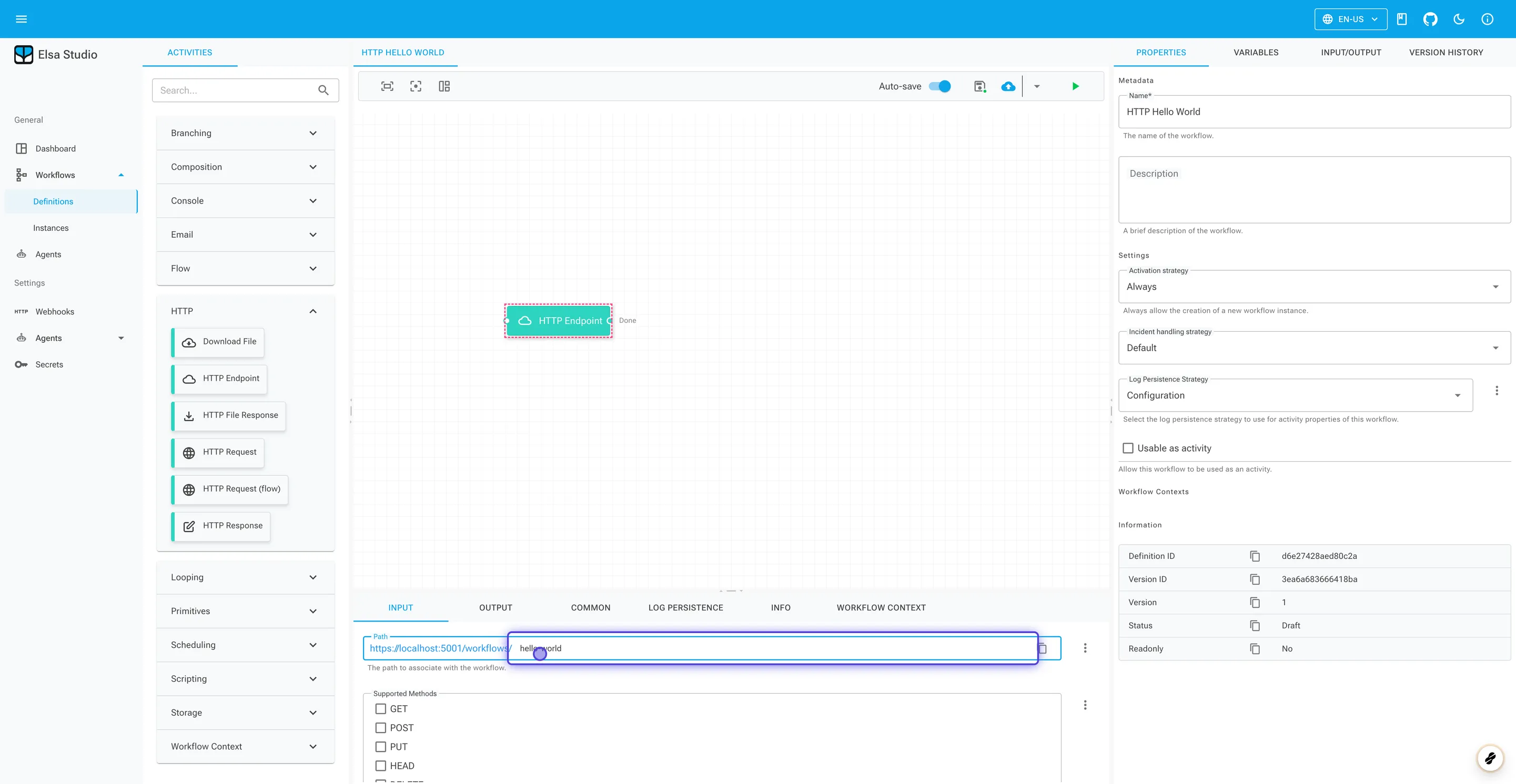Viewport: 1516px width, 784px height.
Task: Open the Activation strategy dropdown
Action: [x=1314, y=287]
